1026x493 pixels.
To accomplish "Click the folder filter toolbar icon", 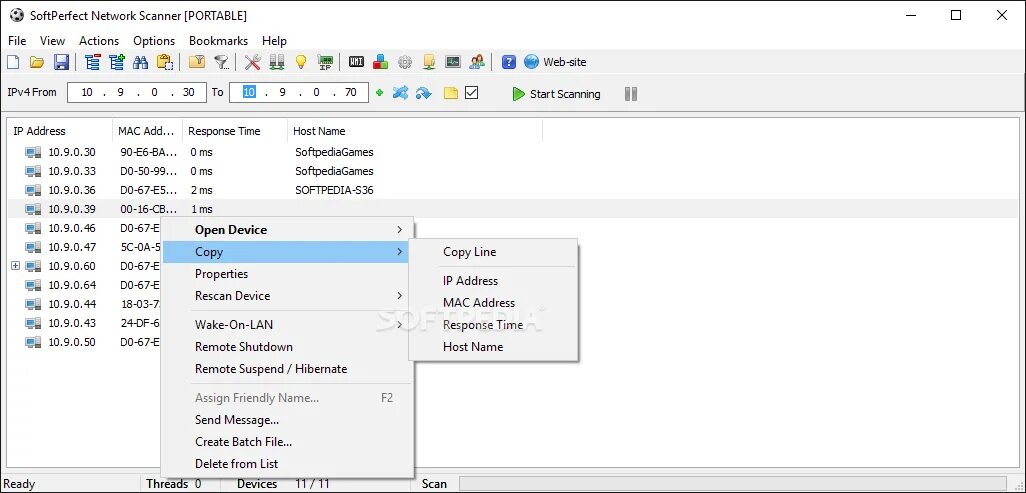I will (x=197, y=62).
